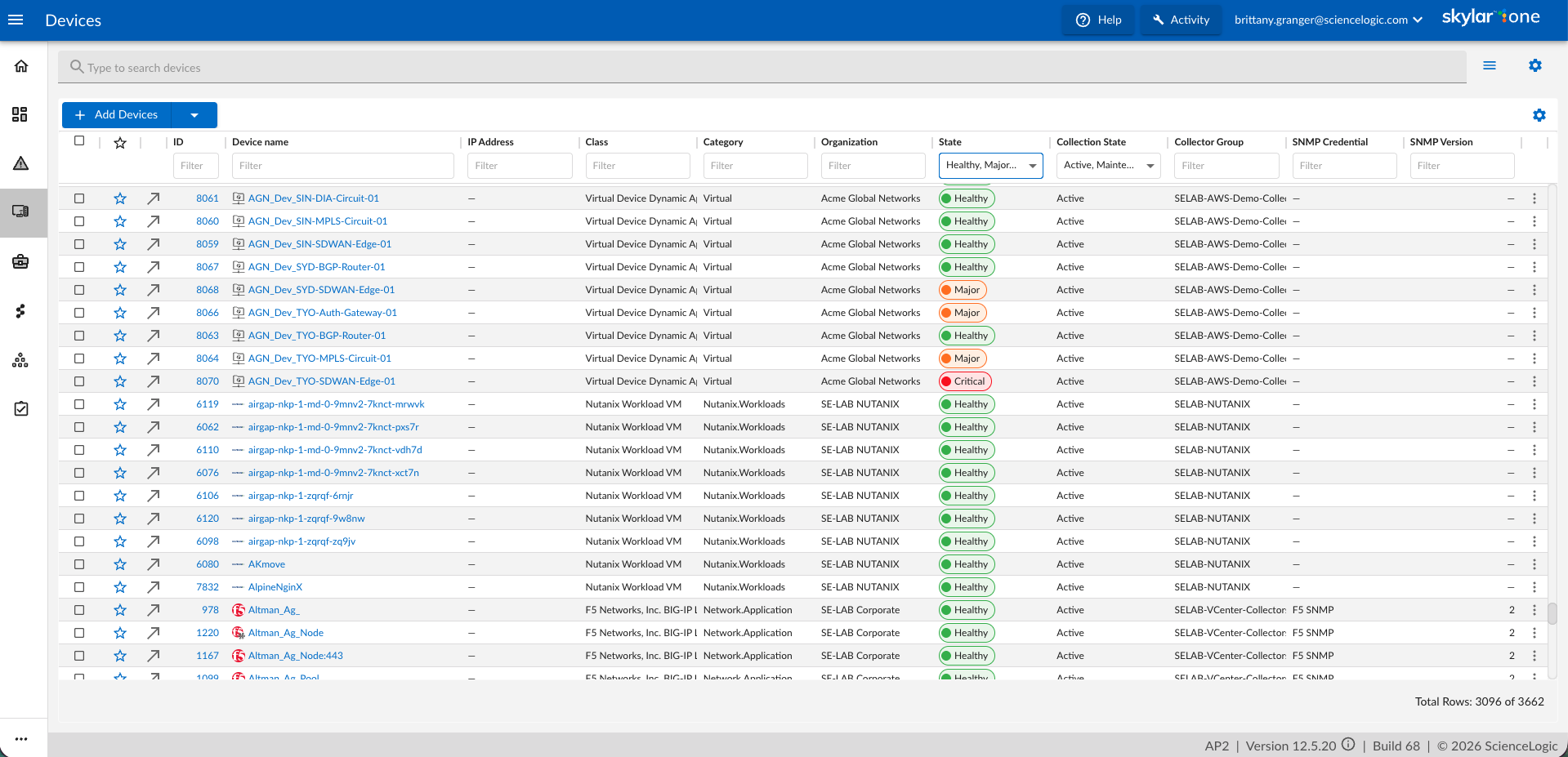Click the star header to filter favorites
This screenshot has height=757, width=1568.
click(120, 143)
